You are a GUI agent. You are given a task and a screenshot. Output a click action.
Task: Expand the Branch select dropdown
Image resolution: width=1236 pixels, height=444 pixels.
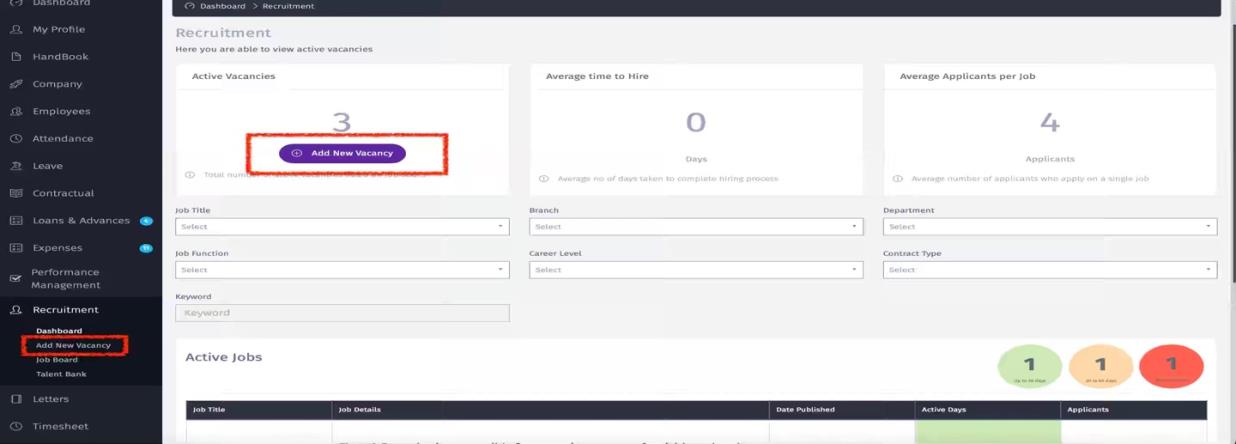[695, 227]
